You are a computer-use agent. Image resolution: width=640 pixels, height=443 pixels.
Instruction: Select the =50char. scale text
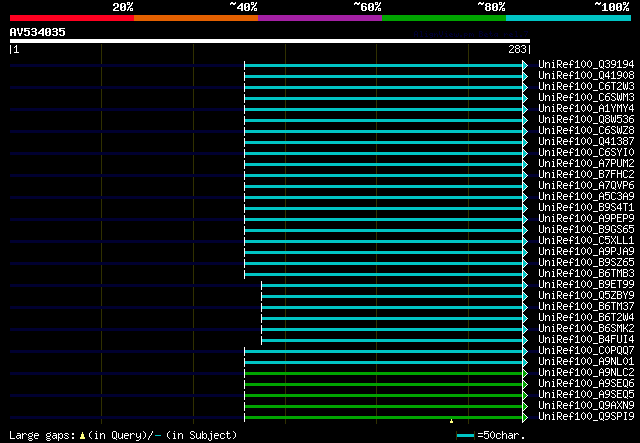tap(501, 435)
